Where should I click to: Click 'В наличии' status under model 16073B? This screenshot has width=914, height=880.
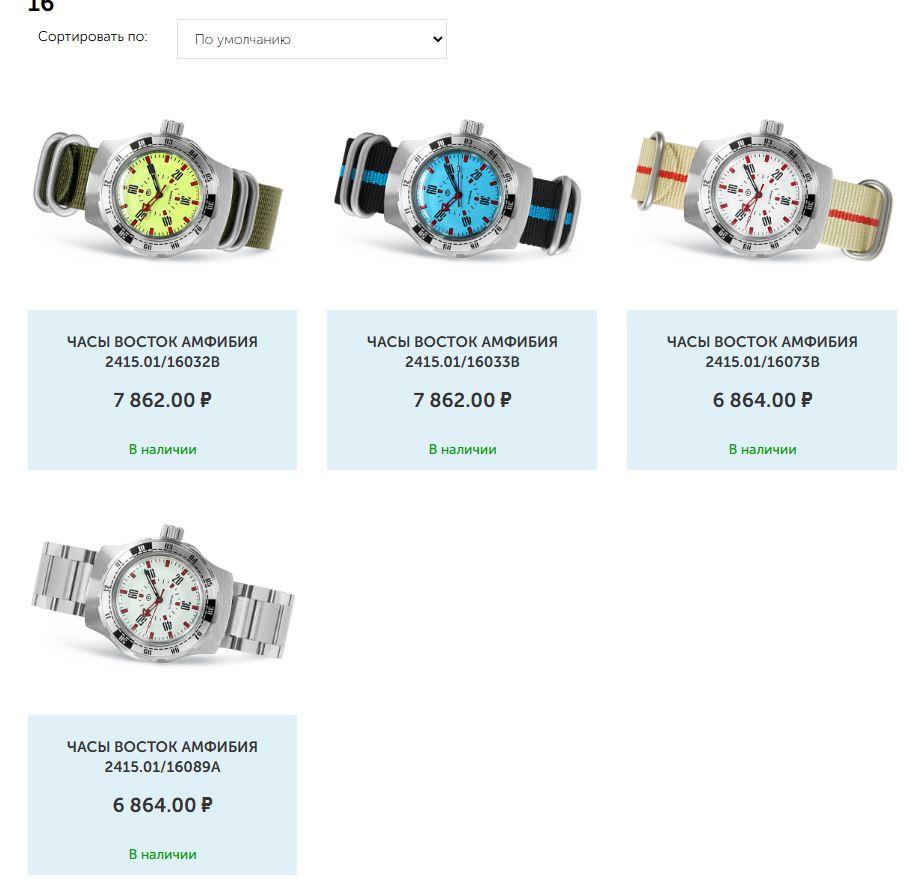point(762,449)
